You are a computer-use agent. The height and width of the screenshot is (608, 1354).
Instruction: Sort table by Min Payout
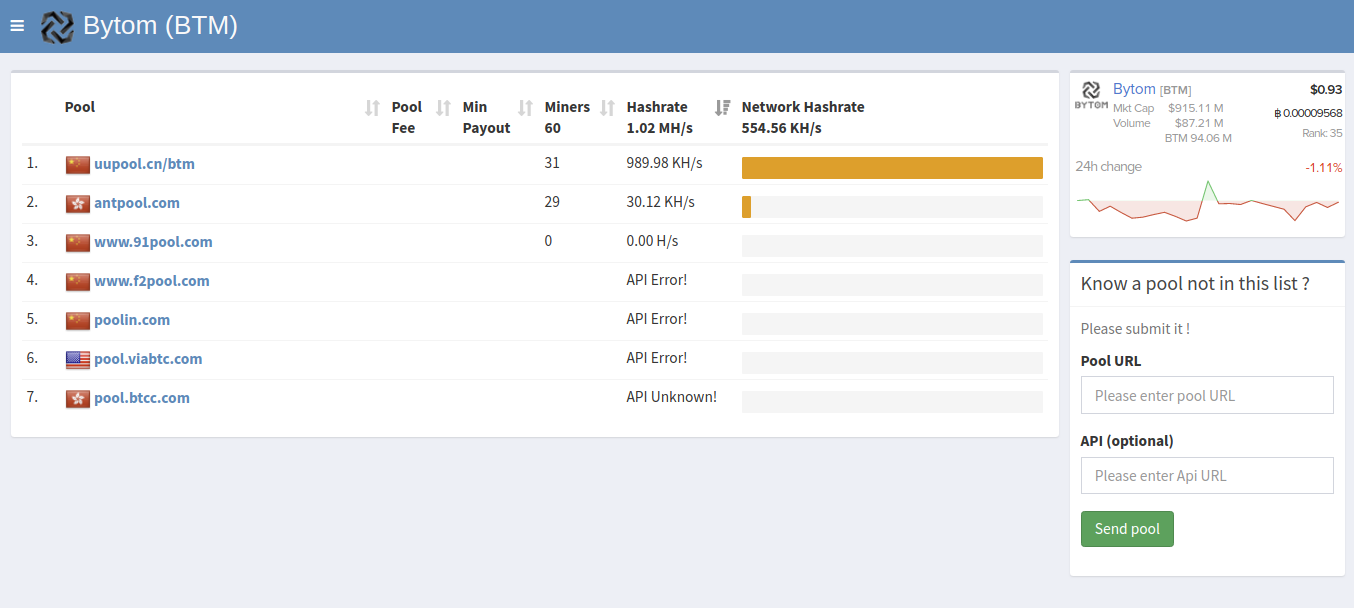pyautogui.click(x=526, y=107)
